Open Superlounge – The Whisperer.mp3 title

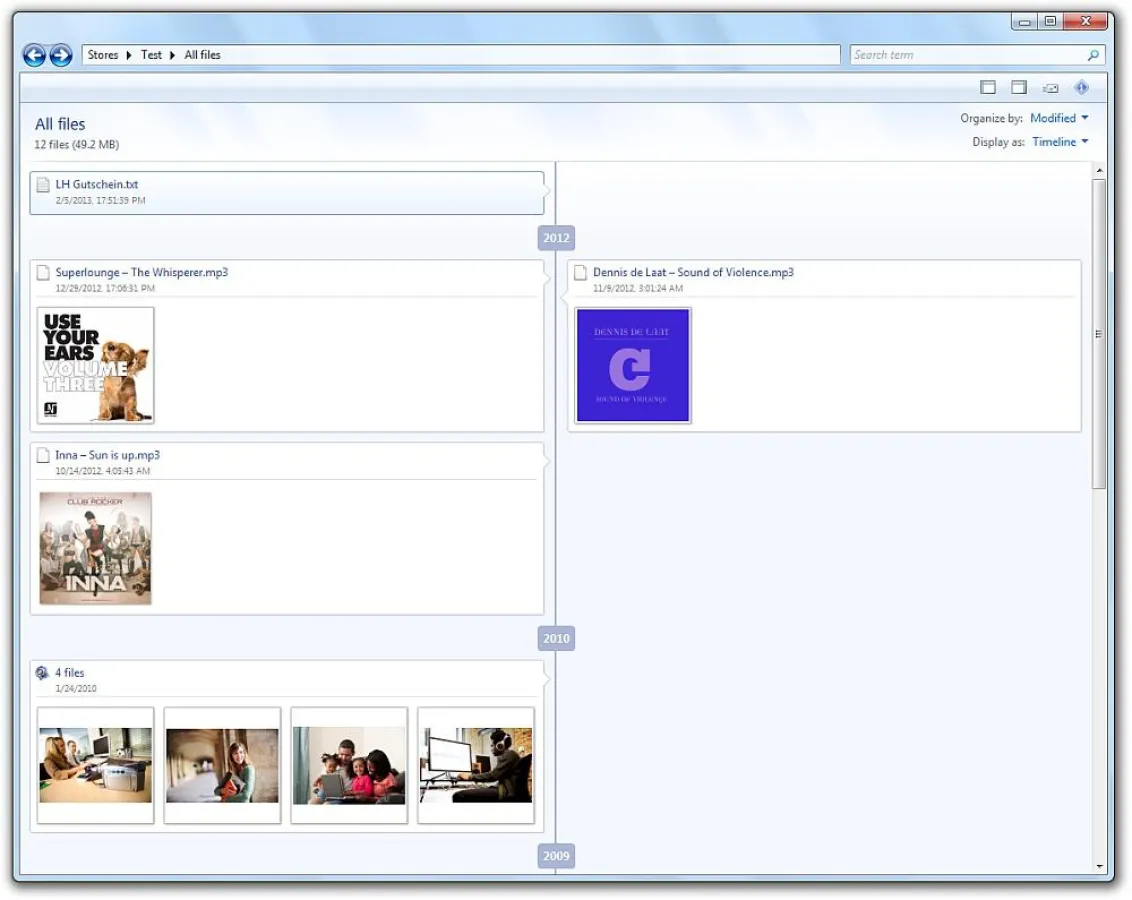[x=141, y=272]
